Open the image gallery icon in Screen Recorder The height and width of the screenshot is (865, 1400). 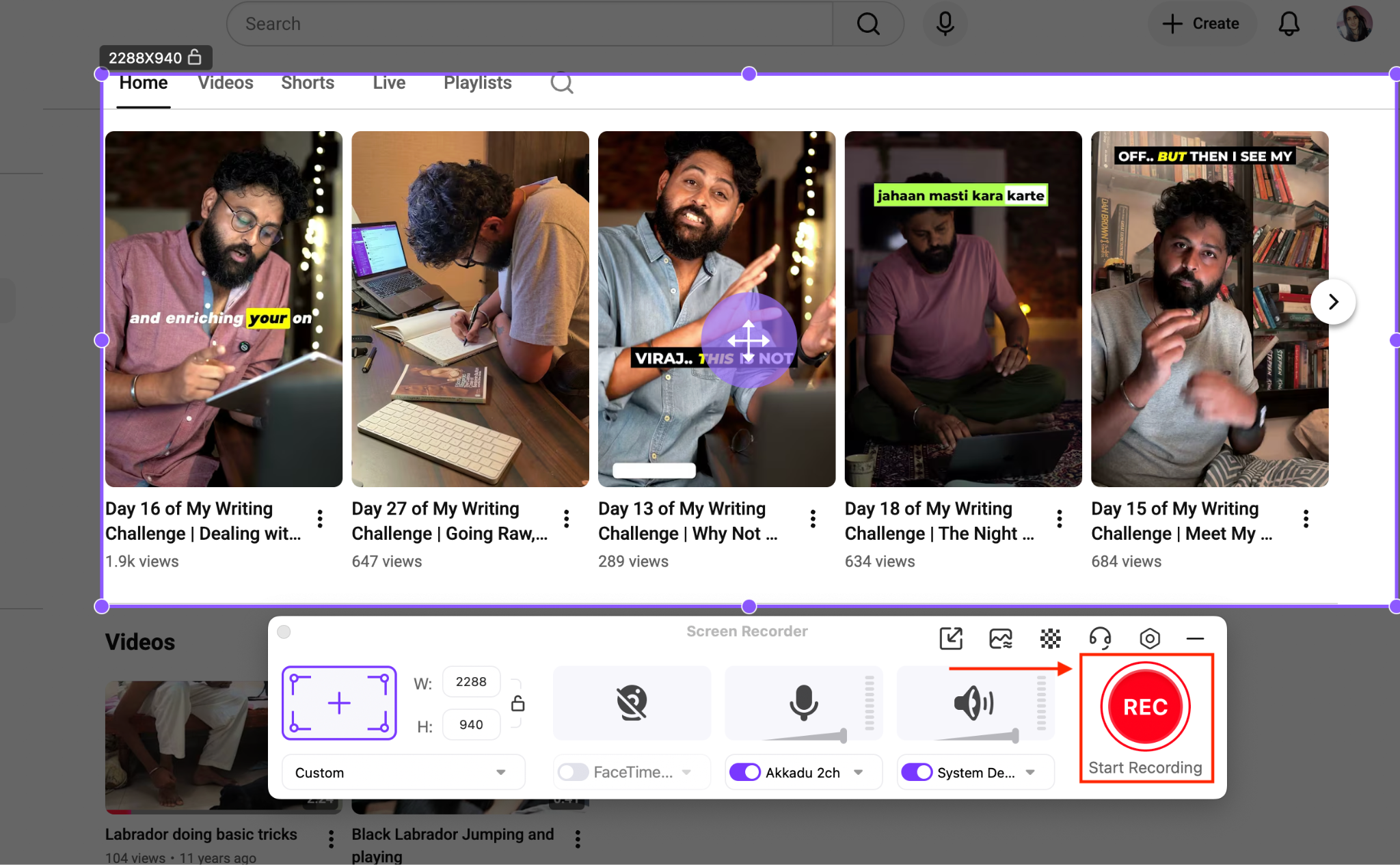(x=1001, y=639)
